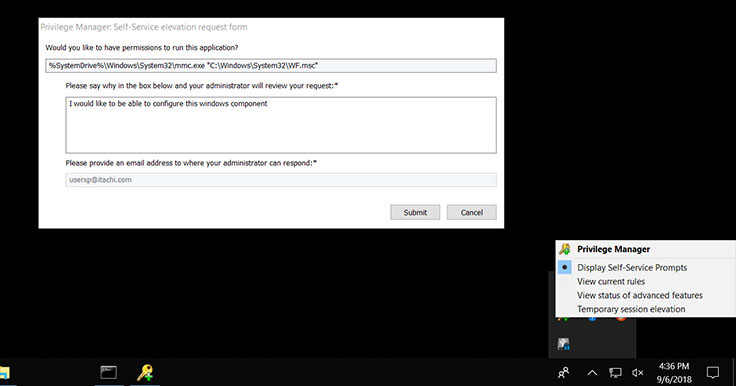Open command prompt window from taskbar
736x386 pixels.
pyautogui.click(x=108, y=372)
